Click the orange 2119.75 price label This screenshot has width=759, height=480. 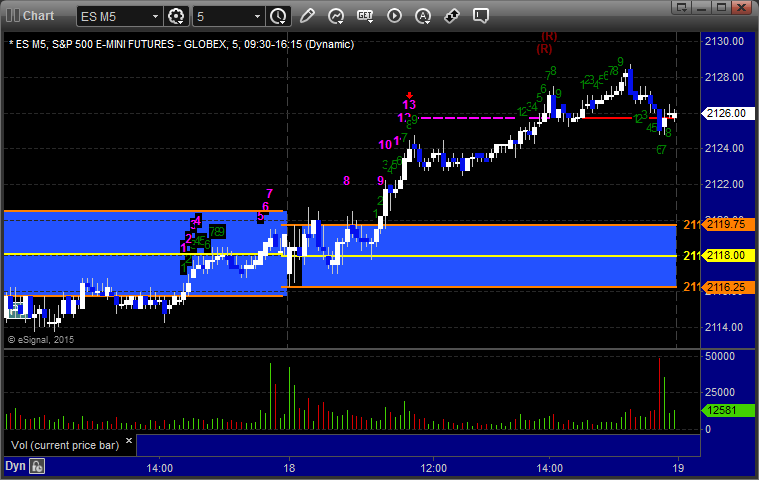(x=729, y=225)
